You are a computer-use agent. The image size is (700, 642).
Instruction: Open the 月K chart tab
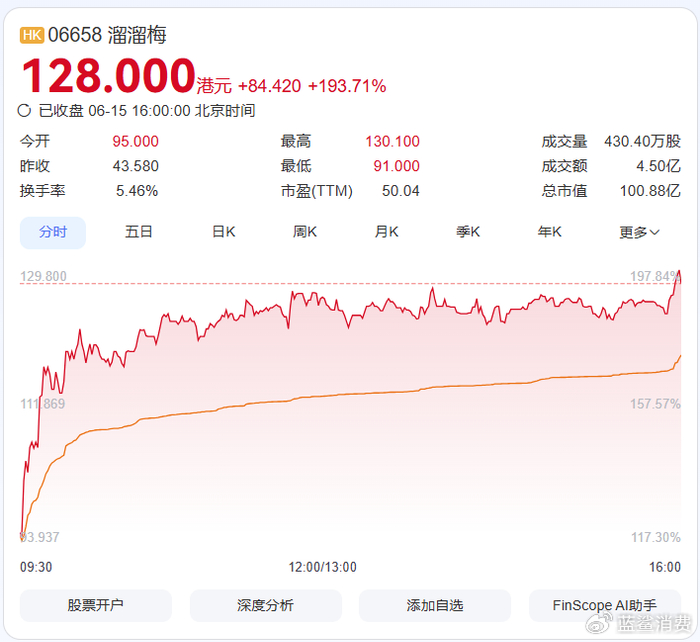(x=387, y=232)
